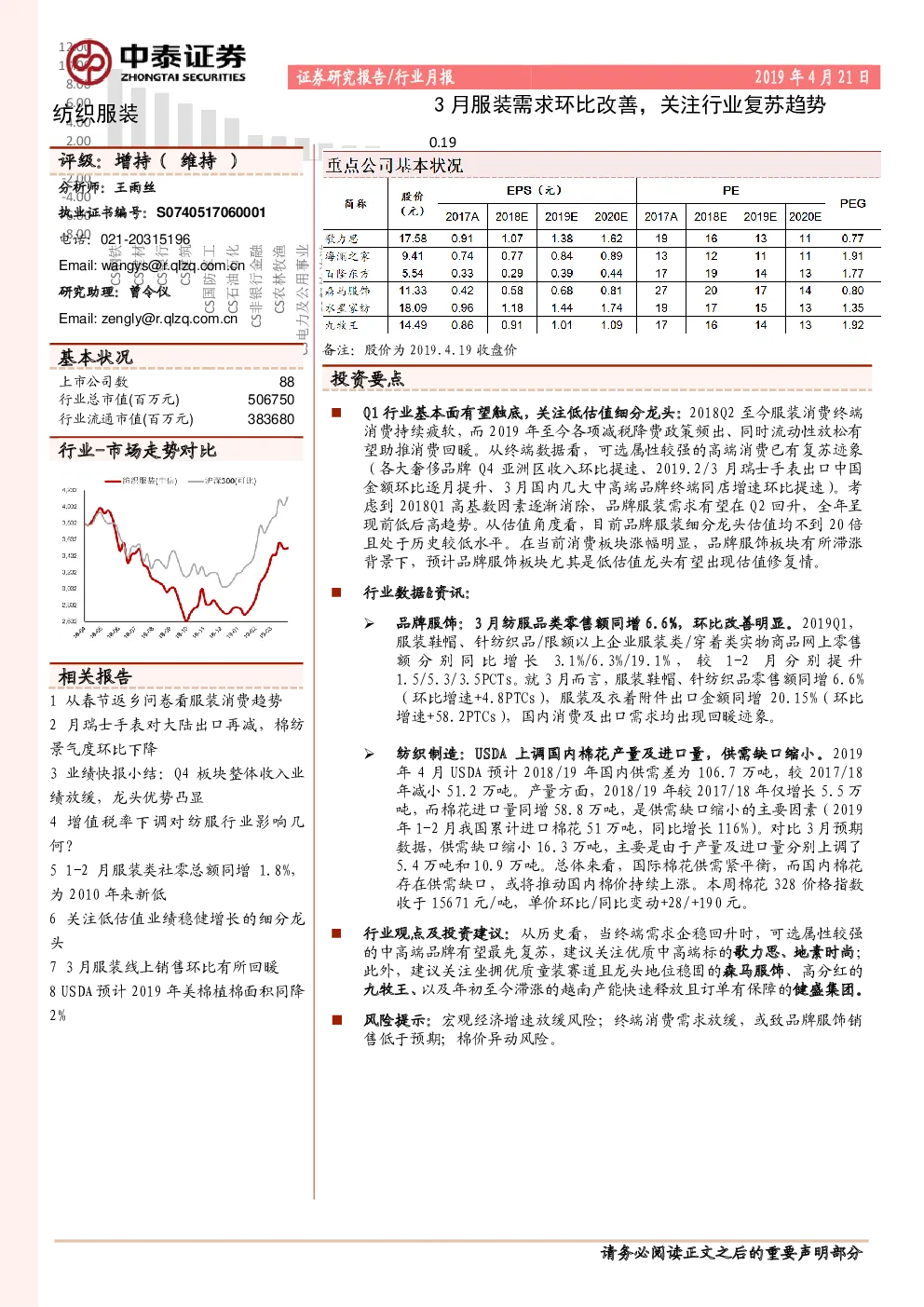Click the 九牧王 PEG value 1.92

tap(852, 325)
